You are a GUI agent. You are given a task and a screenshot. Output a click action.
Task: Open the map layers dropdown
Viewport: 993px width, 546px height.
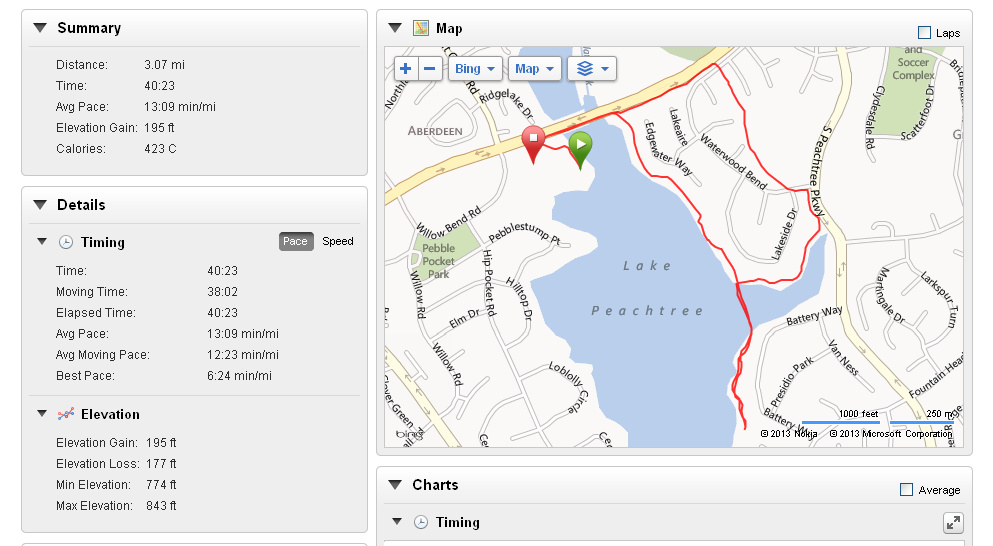(591, 69)
